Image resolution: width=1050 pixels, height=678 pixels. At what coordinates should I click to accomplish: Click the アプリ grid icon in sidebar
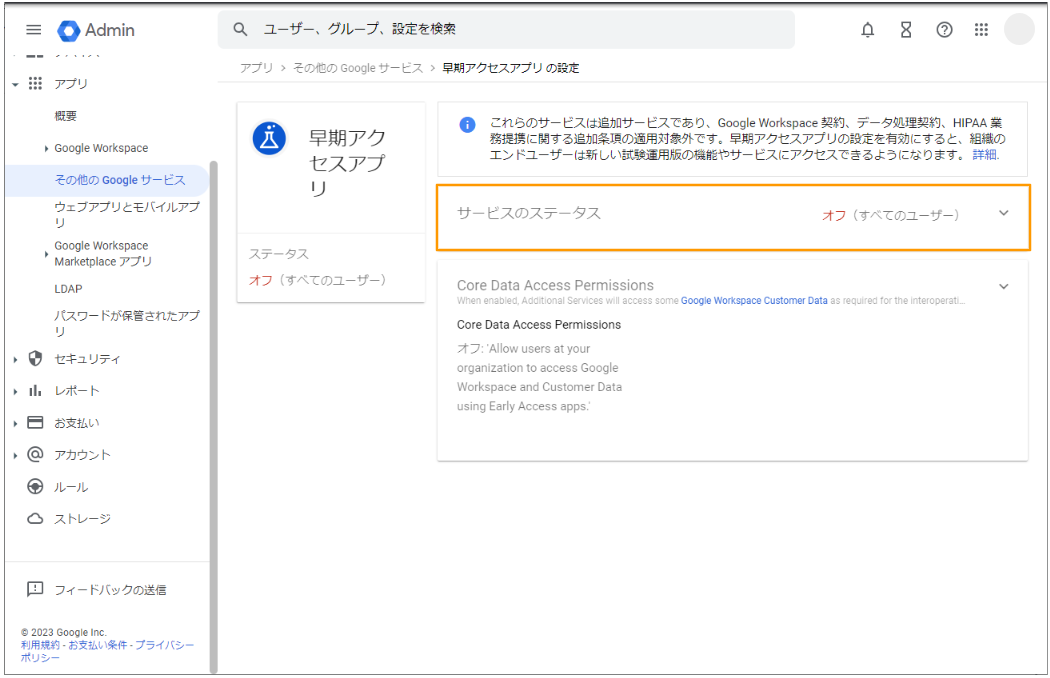point(35,83)
